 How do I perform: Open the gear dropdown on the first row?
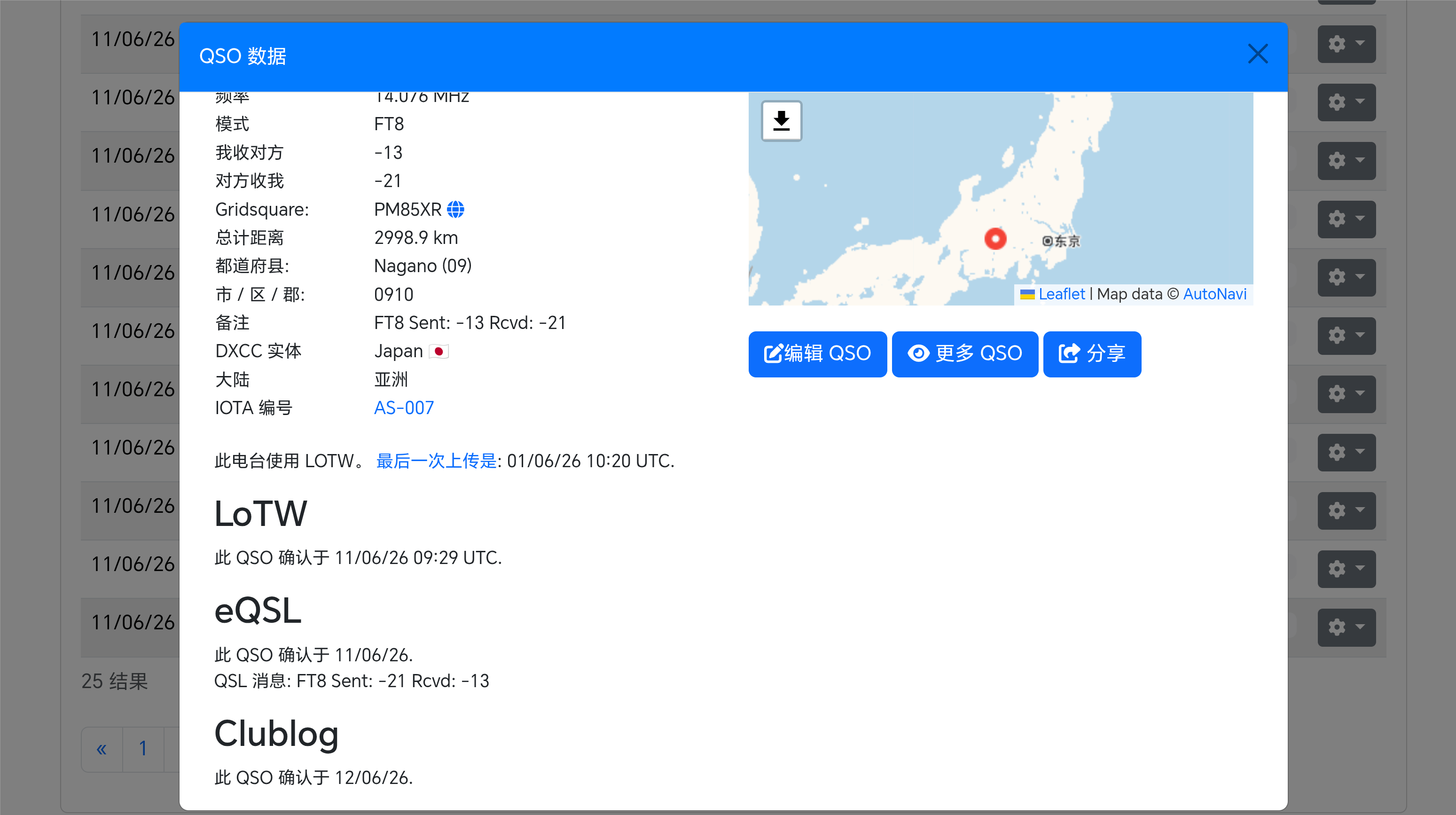[x=1346, y=44]
